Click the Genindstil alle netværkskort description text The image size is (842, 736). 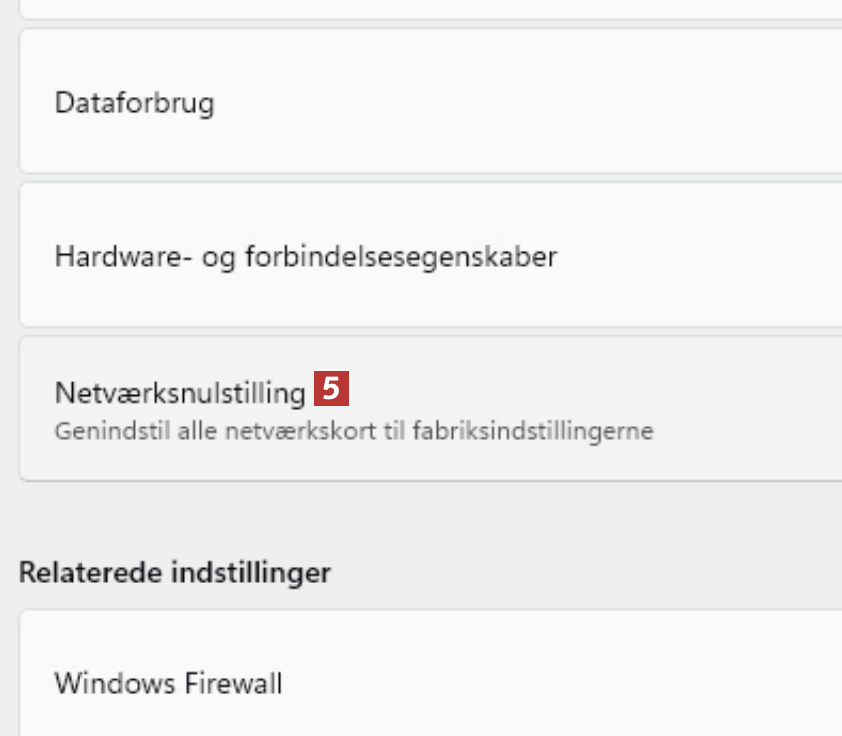353,432
